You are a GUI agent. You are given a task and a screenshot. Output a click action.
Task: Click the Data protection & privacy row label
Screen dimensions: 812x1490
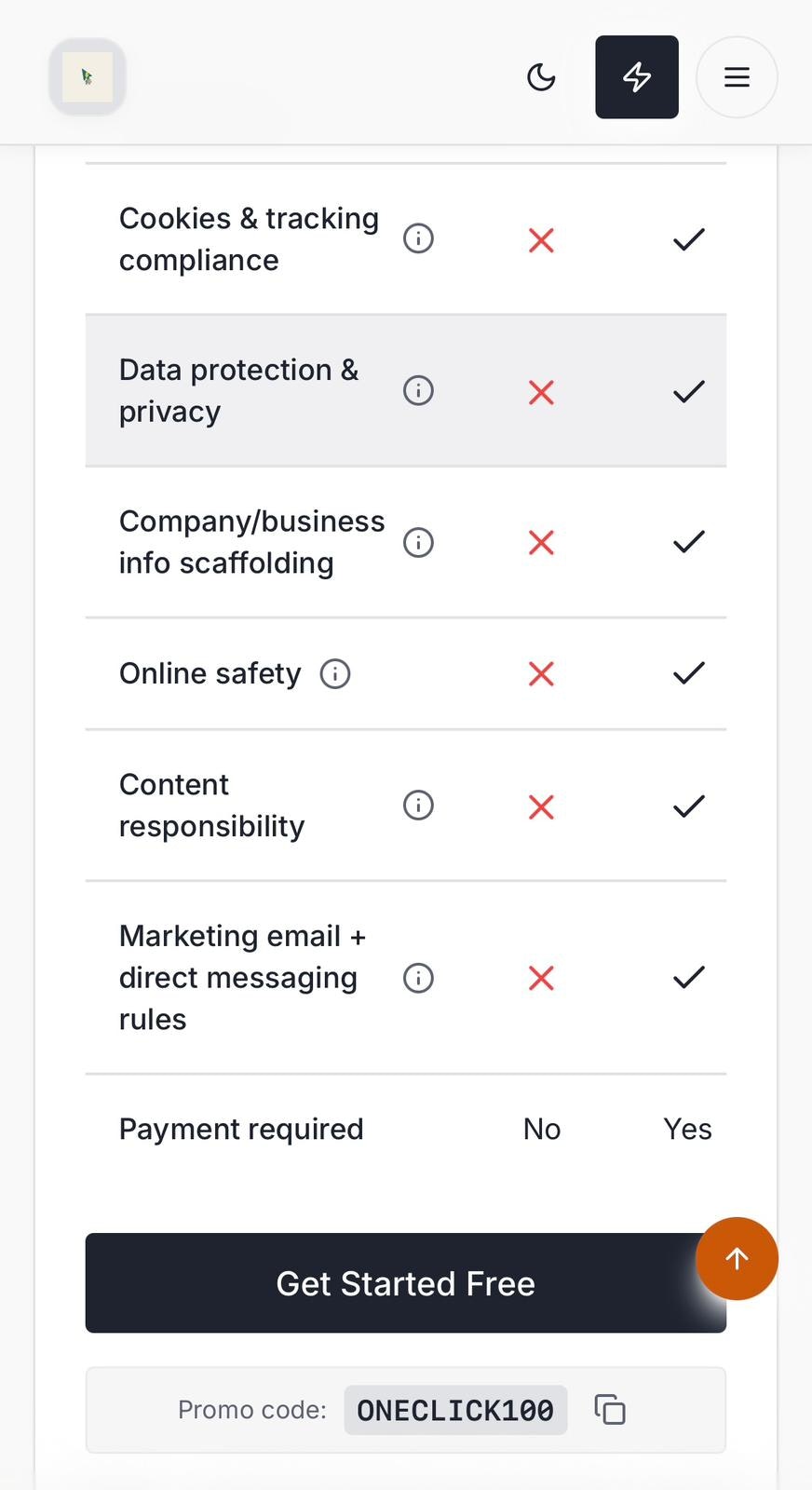(x=238, y=390)
